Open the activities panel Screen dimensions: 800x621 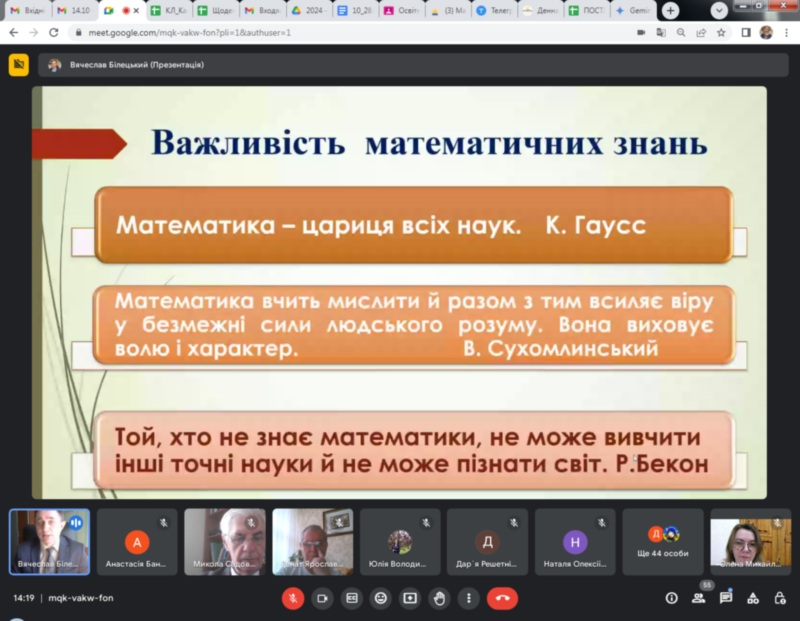pyautogui.click(x=752, y=598)
